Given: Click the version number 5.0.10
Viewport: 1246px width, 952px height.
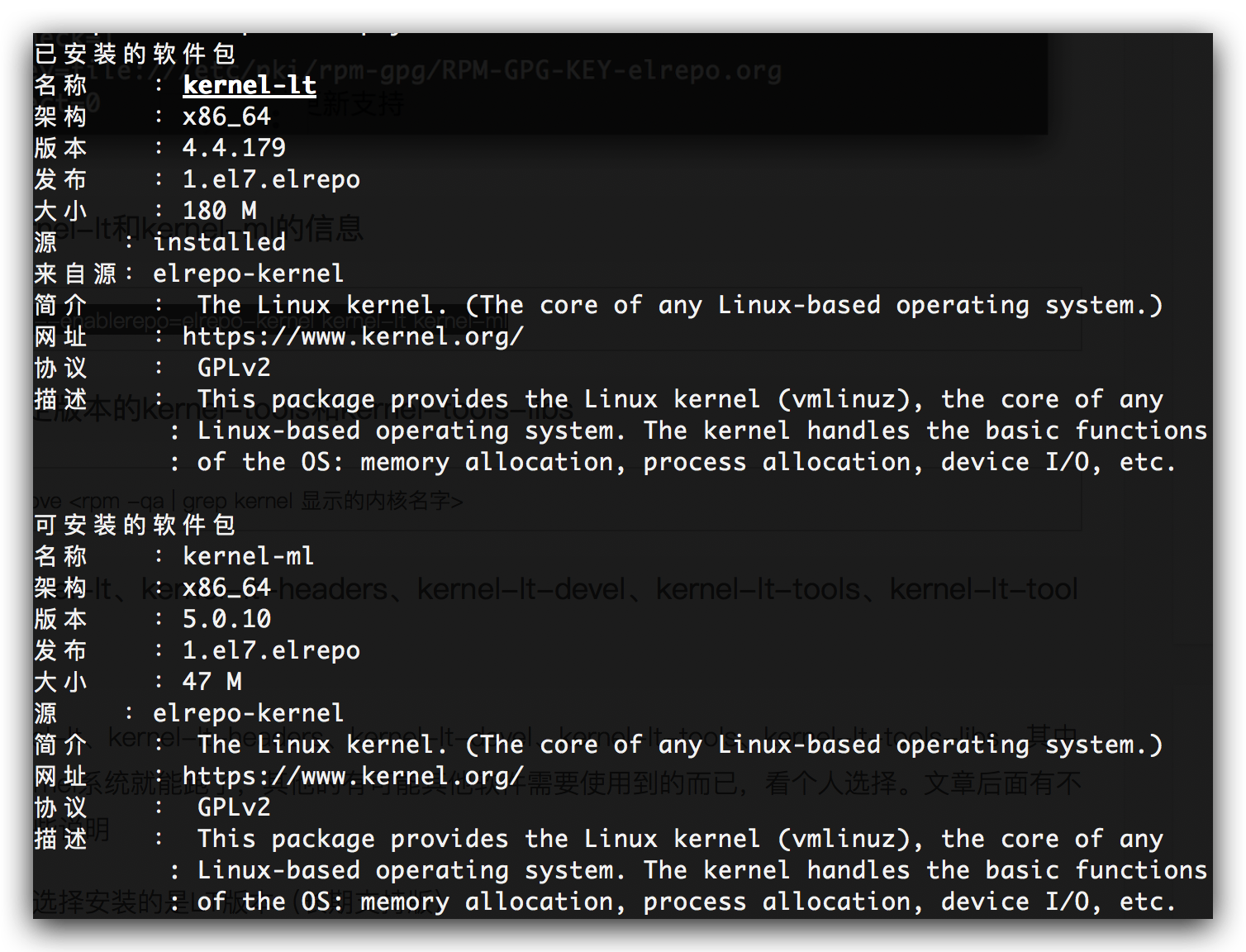Looking at the screenshot, I should pos(226,619).
